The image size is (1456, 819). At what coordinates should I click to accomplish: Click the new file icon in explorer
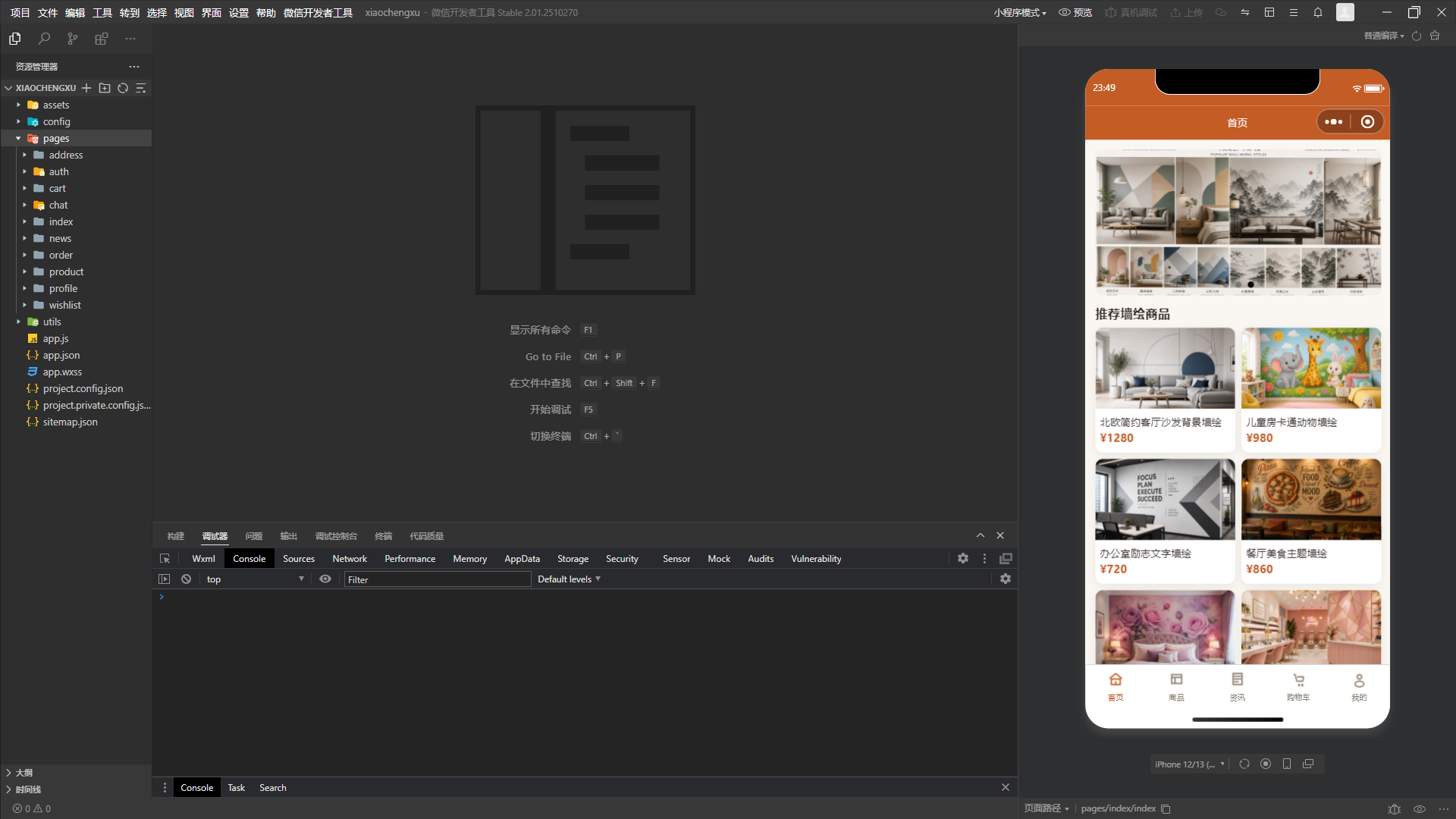86,88
